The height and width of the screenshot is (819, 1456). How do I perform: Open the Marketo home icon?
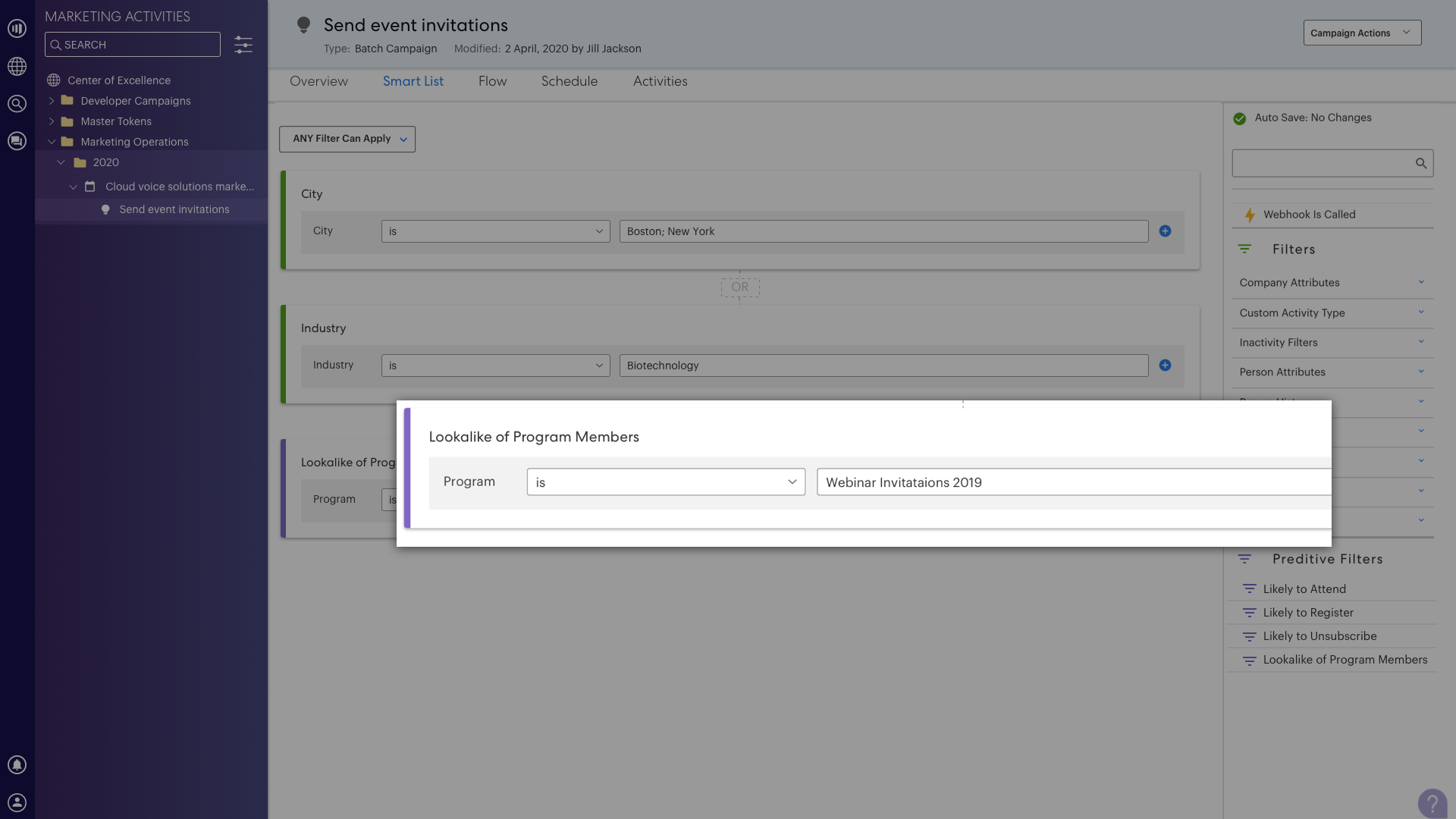pyautogui.click(x=17, y=28)
